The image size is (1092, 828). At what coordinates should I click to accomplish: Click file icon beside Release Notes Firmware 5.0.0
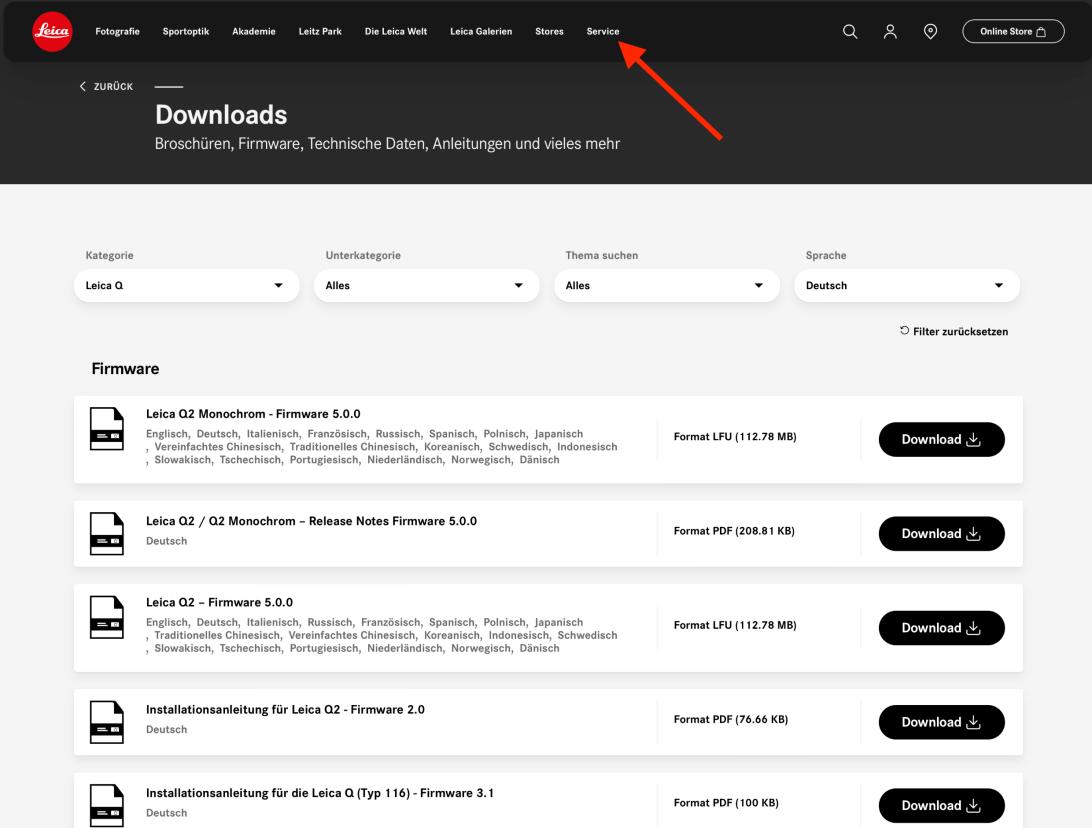[107, 533]
